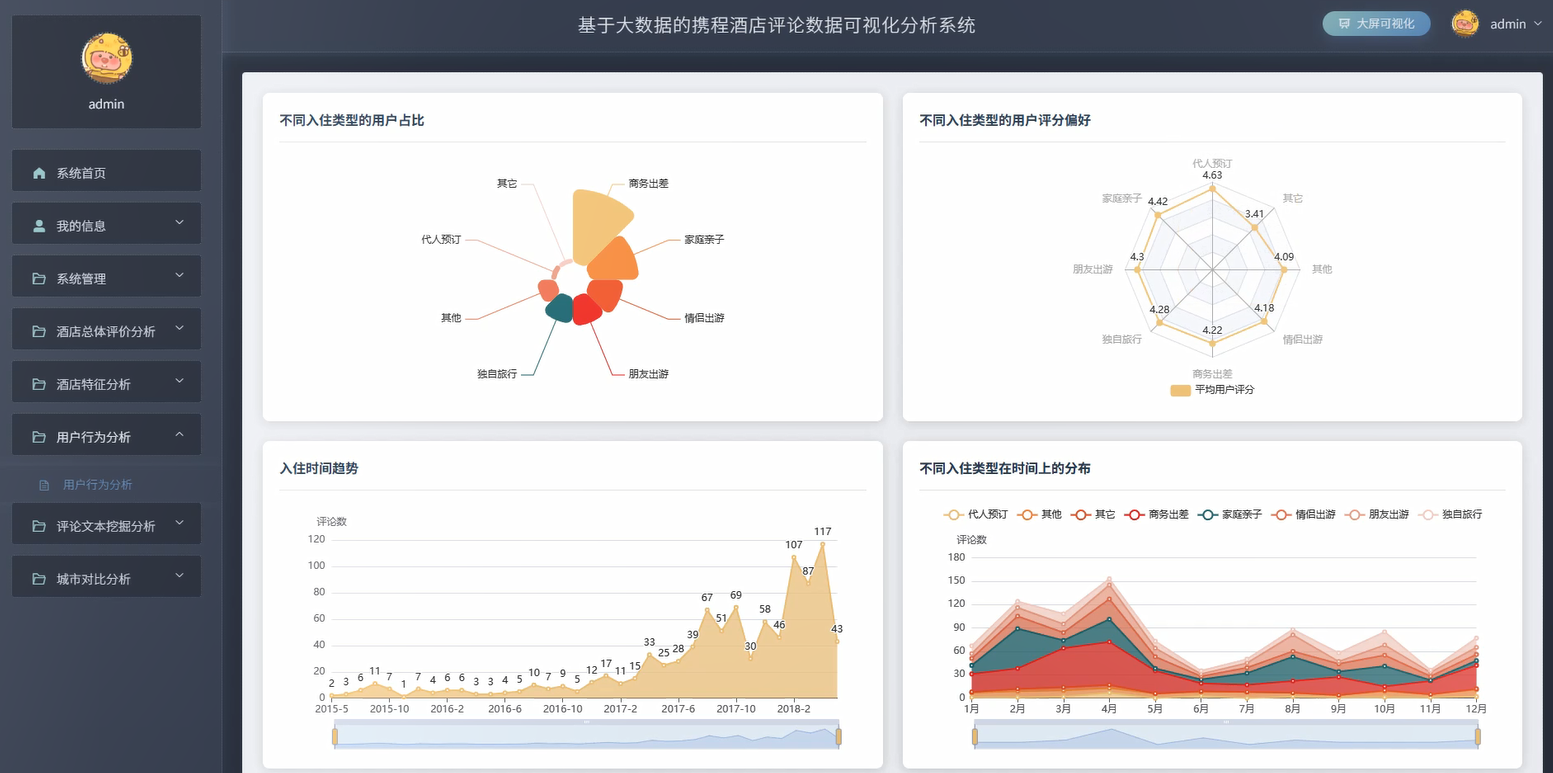
Task: Open 酒店特征分析 menu item
Action: click(x=107, y=382)
